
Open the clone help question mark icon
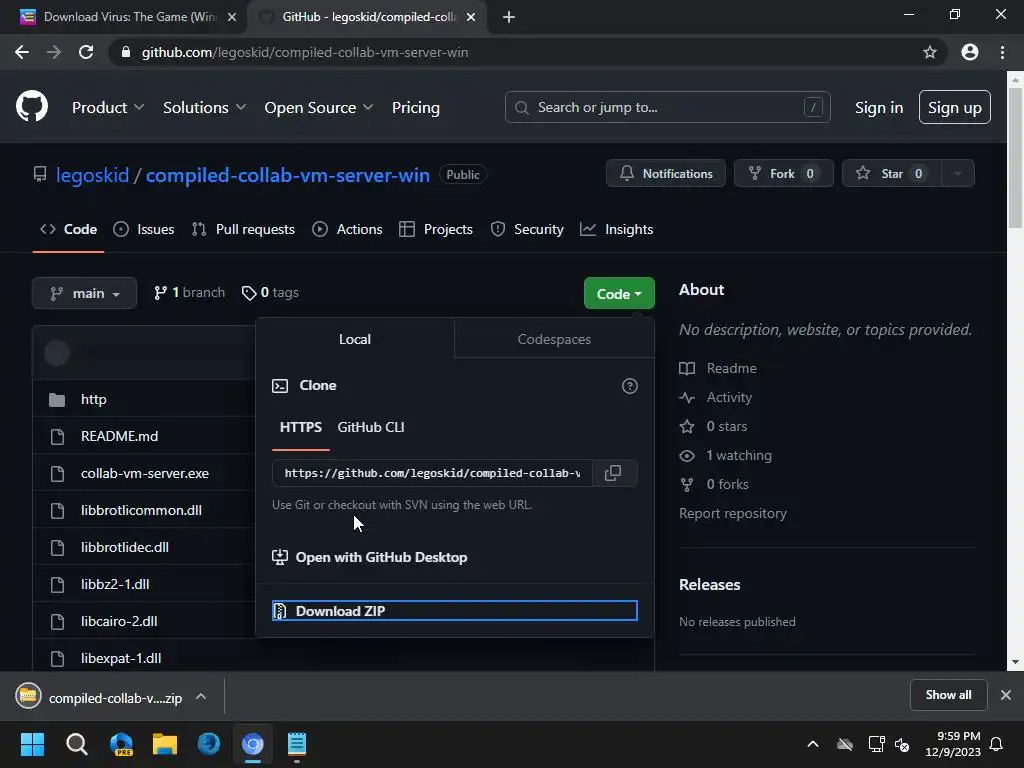(x=630, y=386)
